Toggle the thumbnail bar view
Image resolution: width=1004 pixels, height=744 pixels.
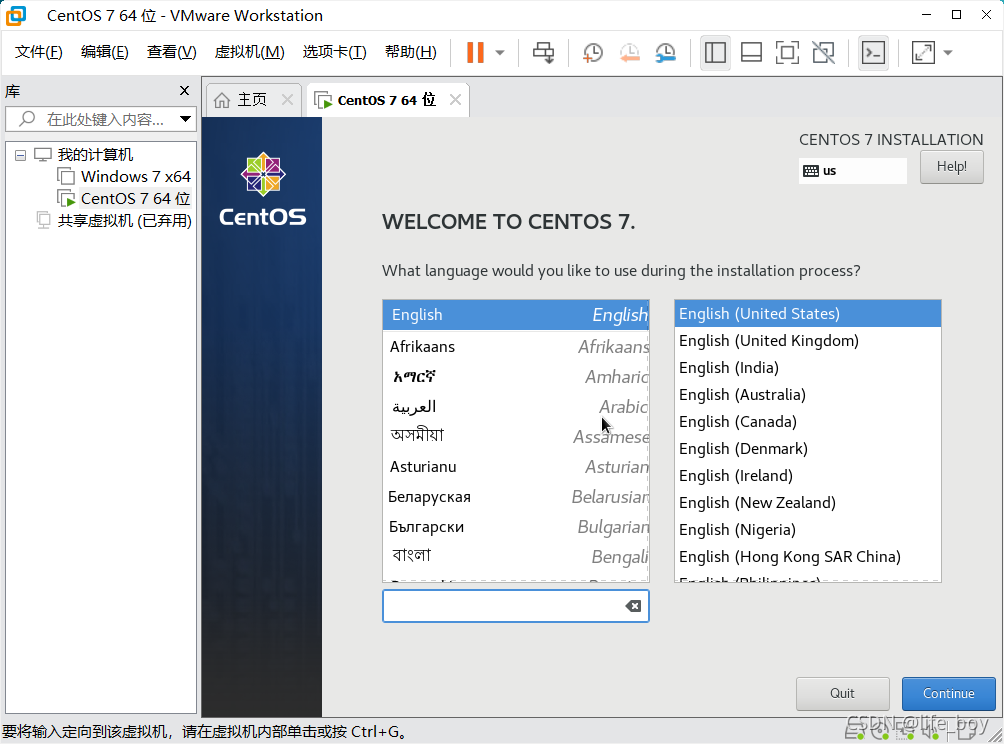pyautogui.click(x=751, y=53)
